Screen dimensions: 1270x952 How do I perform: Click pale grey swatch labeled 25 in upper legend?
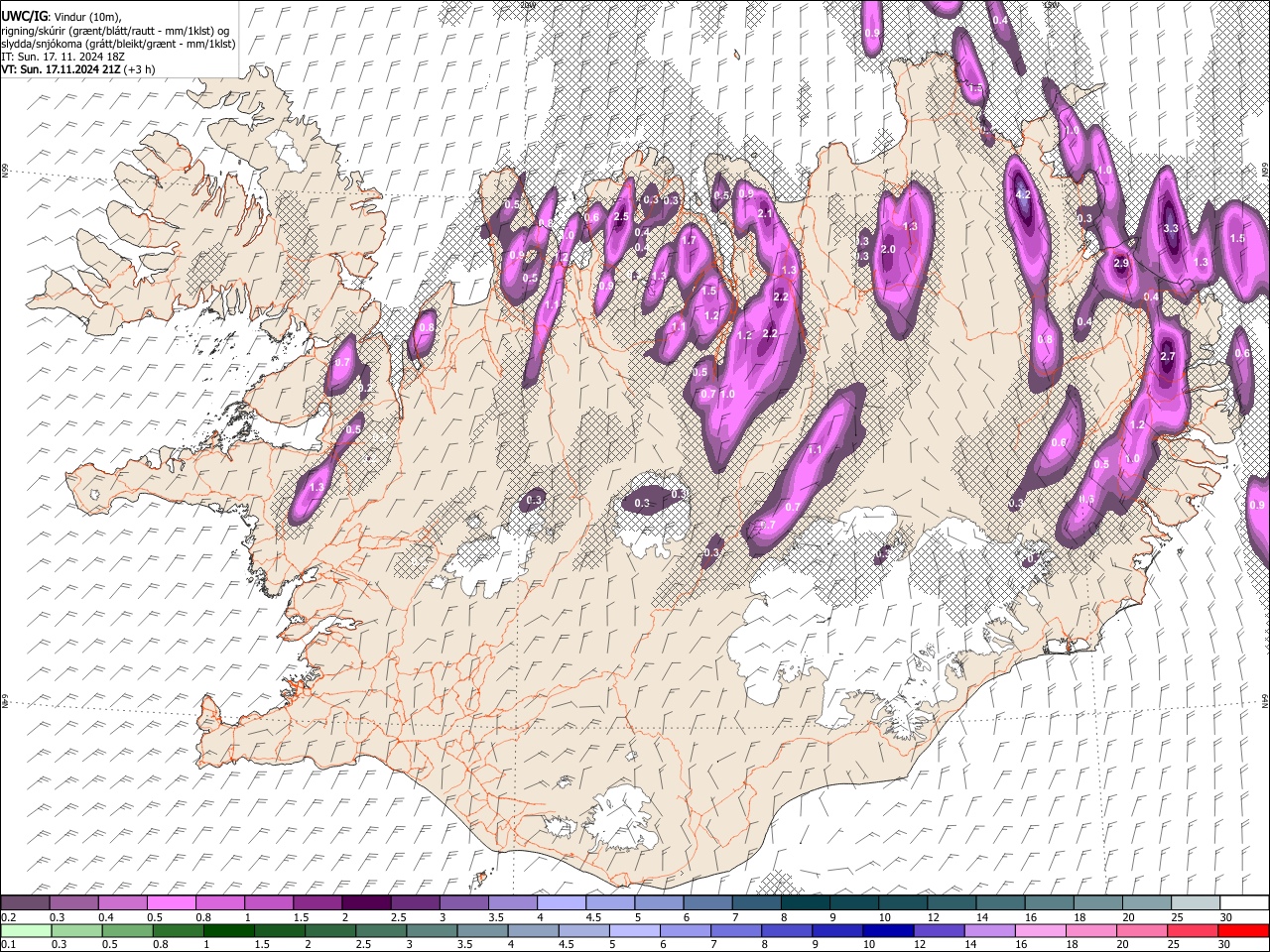point(1195,902)
